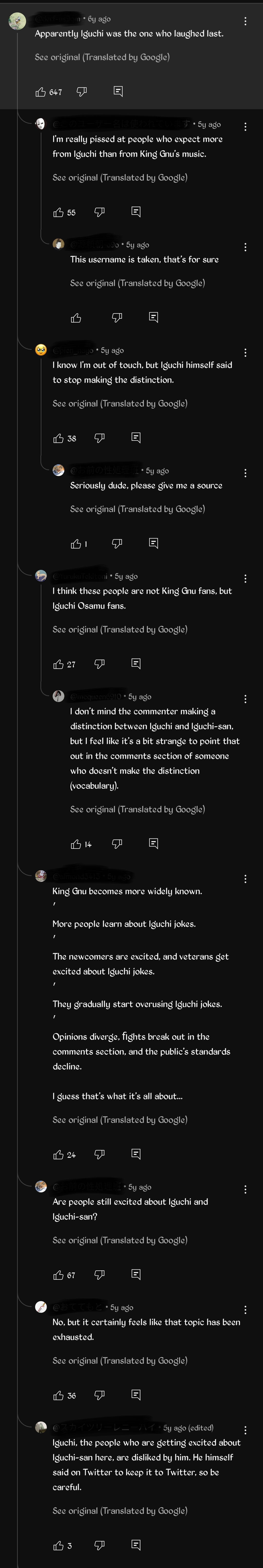Show original of 'give me a source' reply
The image size is (263, 1568).
pyautogui.click(x=137, y=509)
